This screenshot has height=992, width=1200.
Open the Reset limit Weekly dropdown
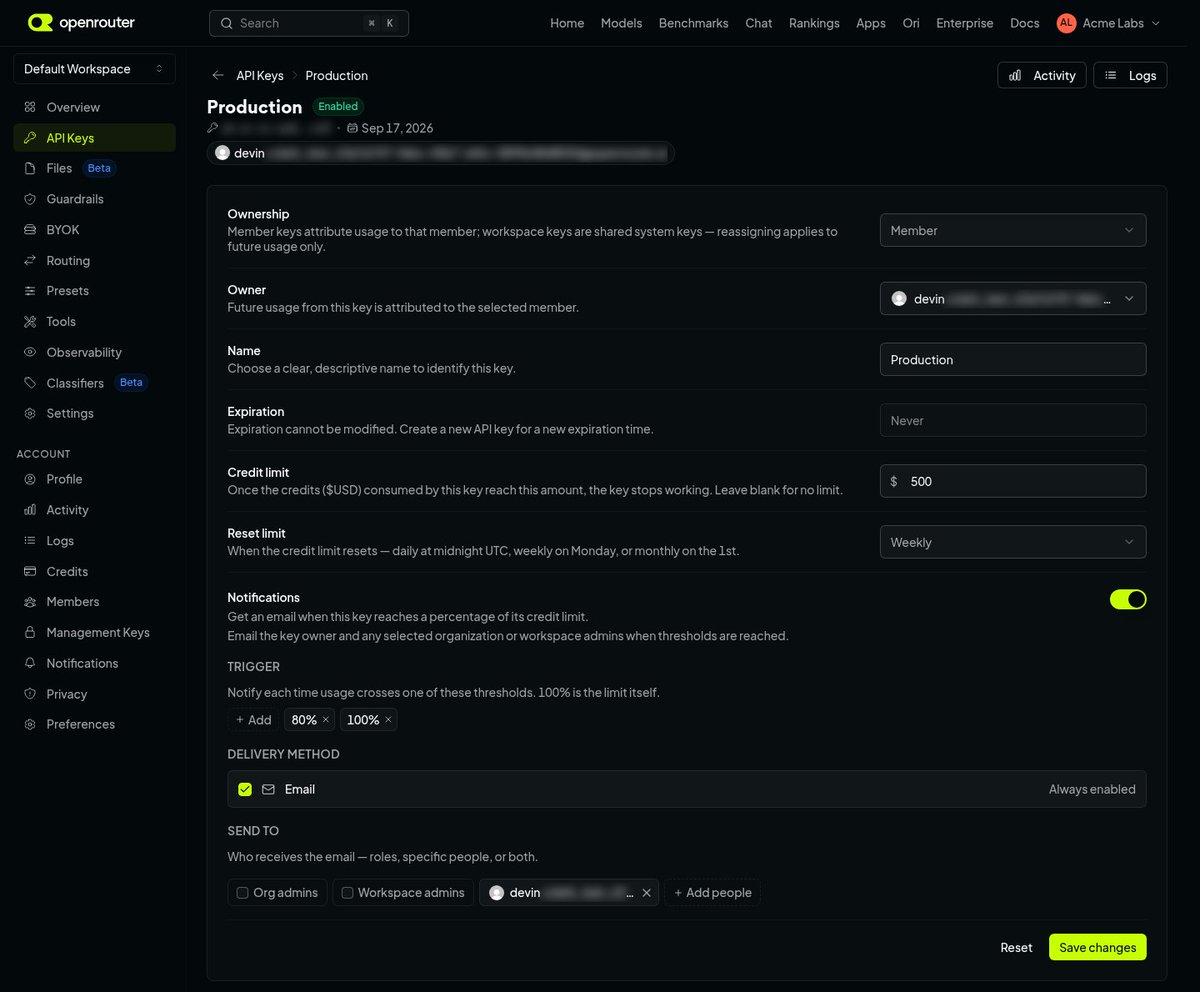pyautogui.click(x=1013, y=542)
